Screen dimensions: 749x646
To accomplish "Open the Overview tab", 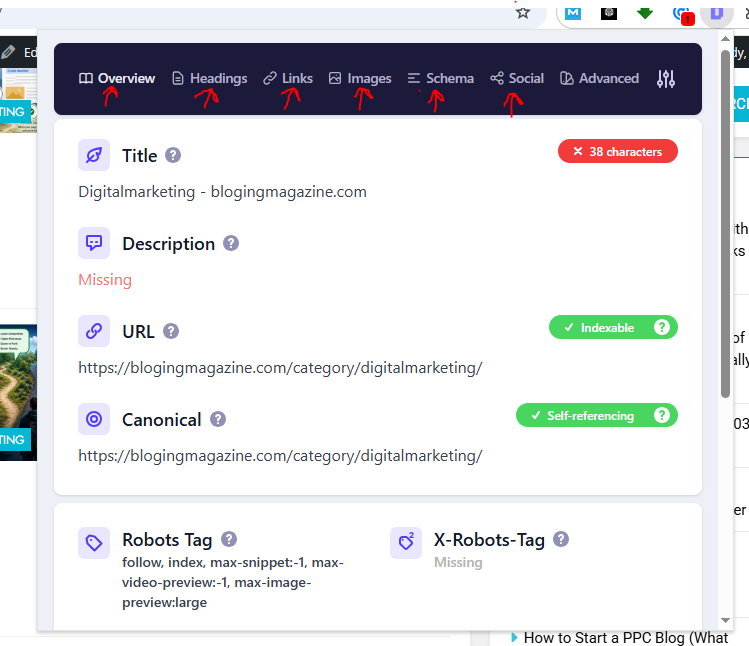I will click(x=117, y=78).
